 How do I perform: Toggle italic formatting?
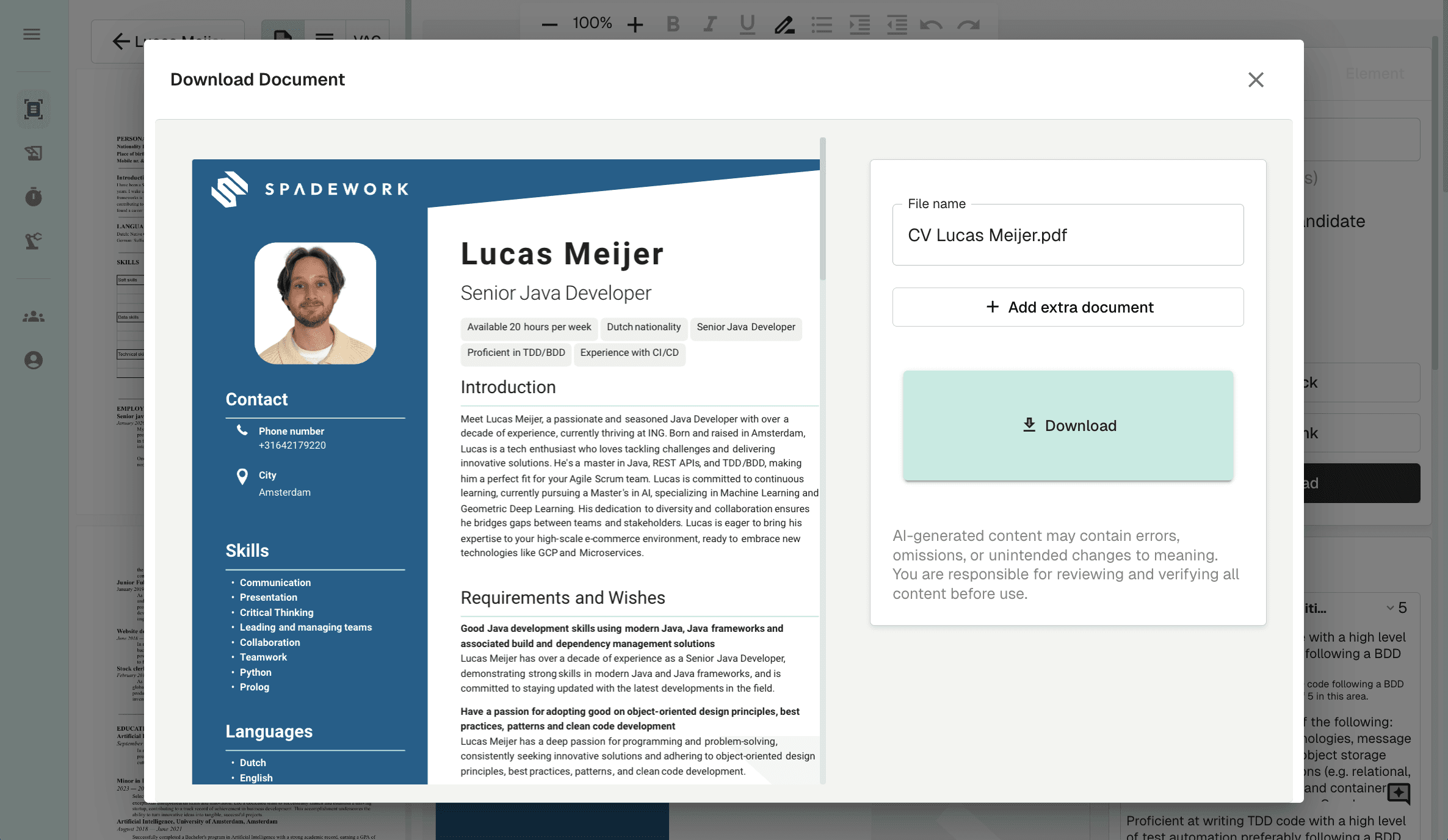coord(709,24)
